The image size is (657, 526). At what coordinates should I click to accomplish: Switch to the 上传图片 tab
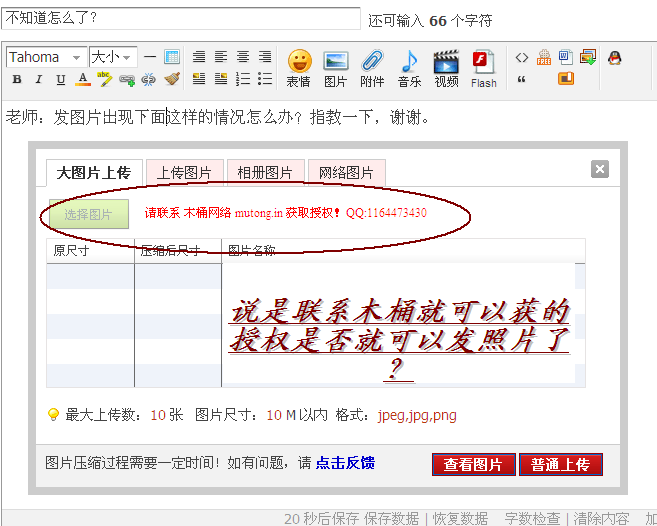click(x=185, y=173)
